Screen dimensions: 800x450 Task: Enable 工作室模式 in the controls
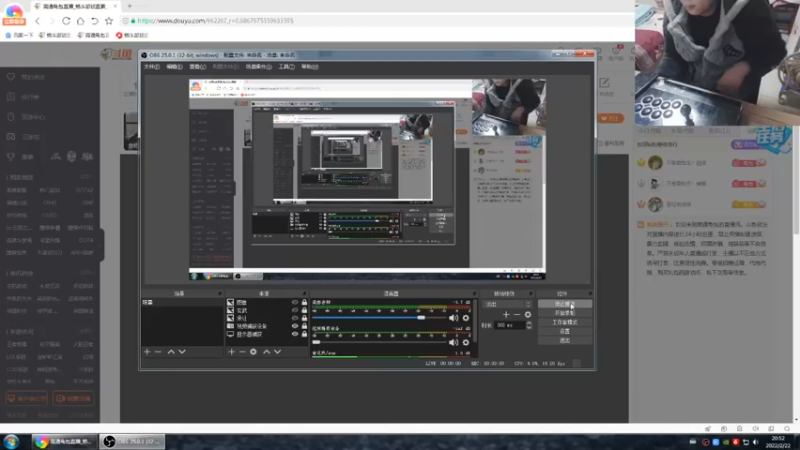pyautogui.click(x=565, y=322)
